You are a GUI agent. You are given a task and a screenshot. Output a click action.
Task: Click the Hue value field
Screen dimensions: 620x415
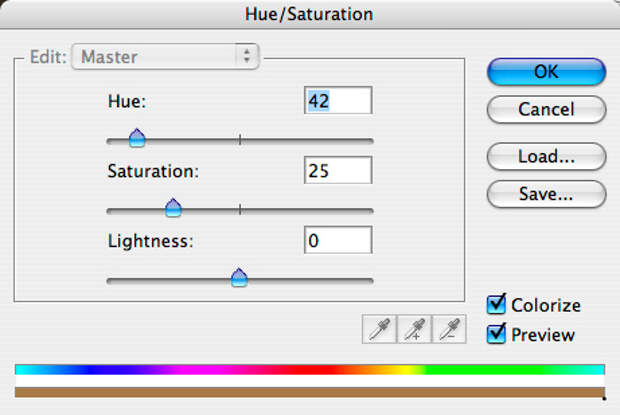(x=338, y=100)
